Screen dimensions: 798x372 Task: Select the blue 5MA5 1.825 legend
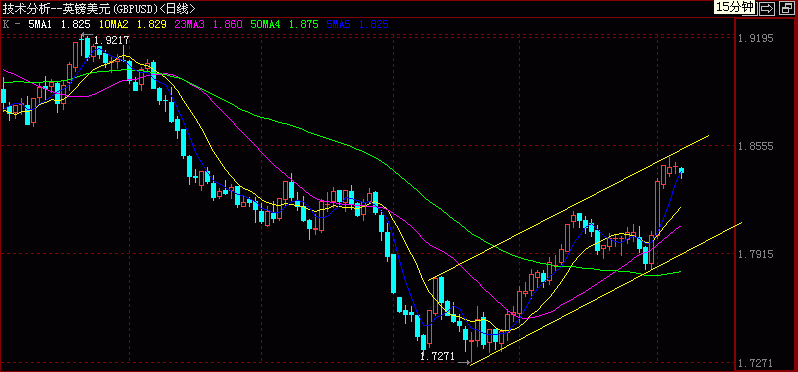(358, 24)
